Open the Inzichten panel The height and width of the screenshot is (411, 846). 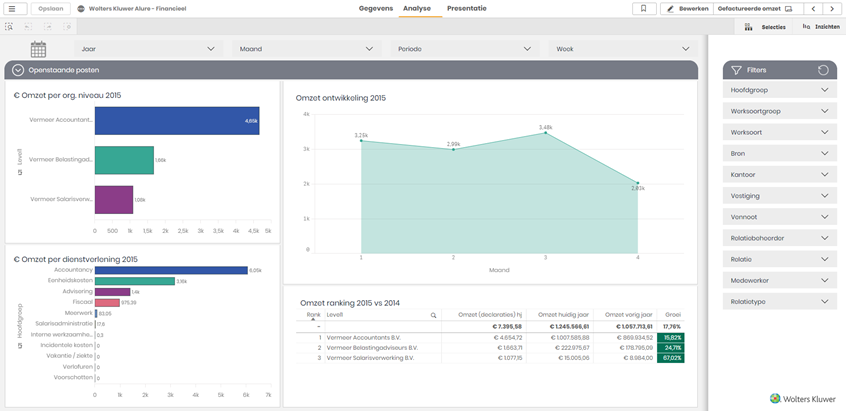[x=820, y=26]
